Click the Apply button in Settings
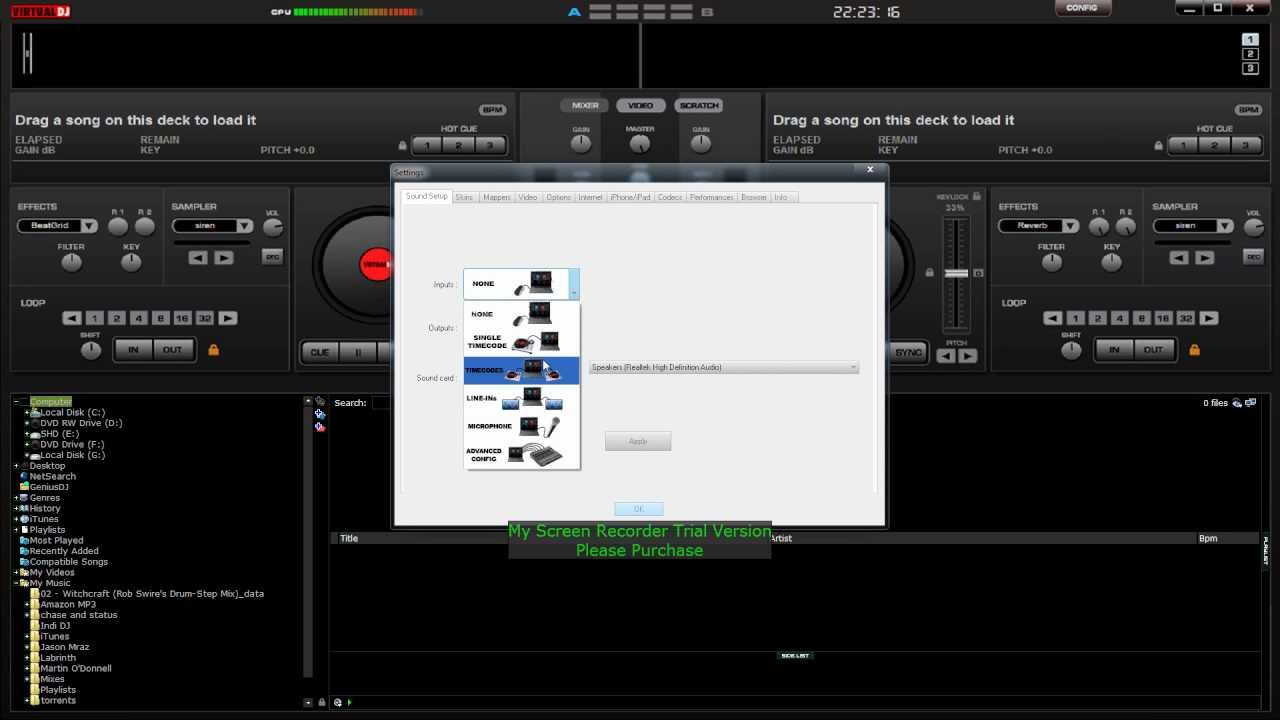This screenshot has width=1280, height=720. [x=638, y=441]
